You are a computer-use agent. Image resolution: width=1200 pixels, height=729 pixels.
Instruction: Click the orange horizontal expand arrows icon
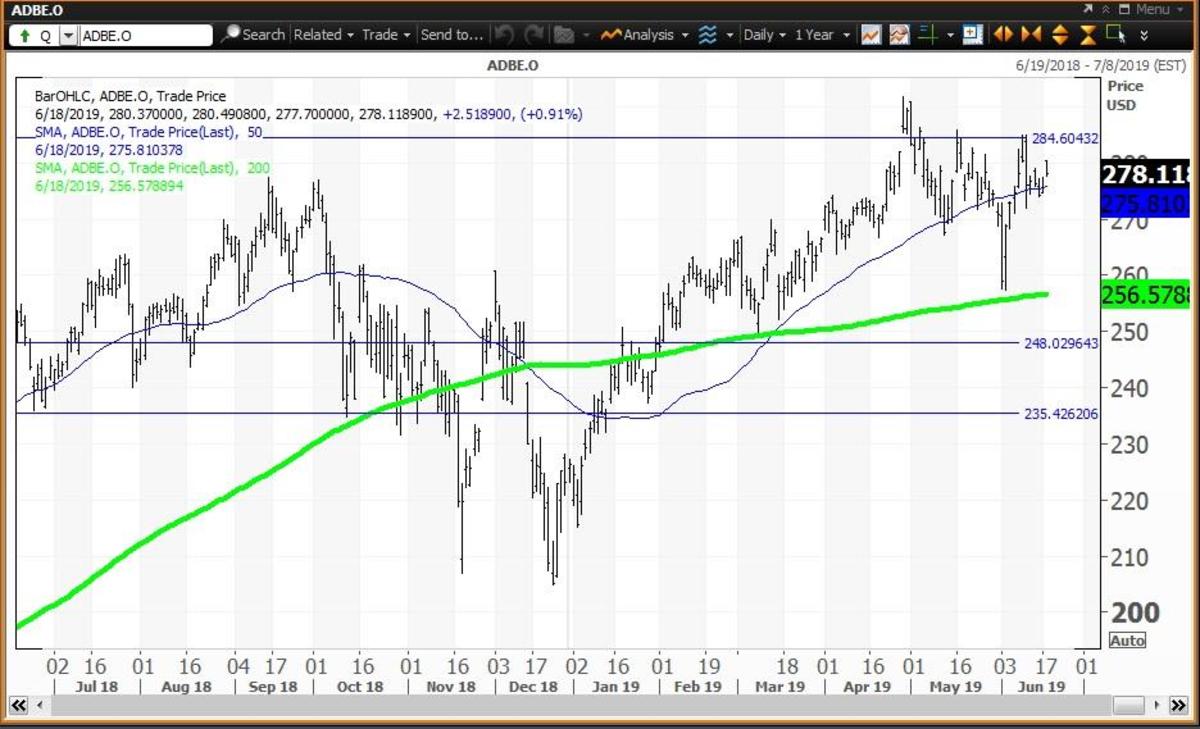coord(1002,34)
